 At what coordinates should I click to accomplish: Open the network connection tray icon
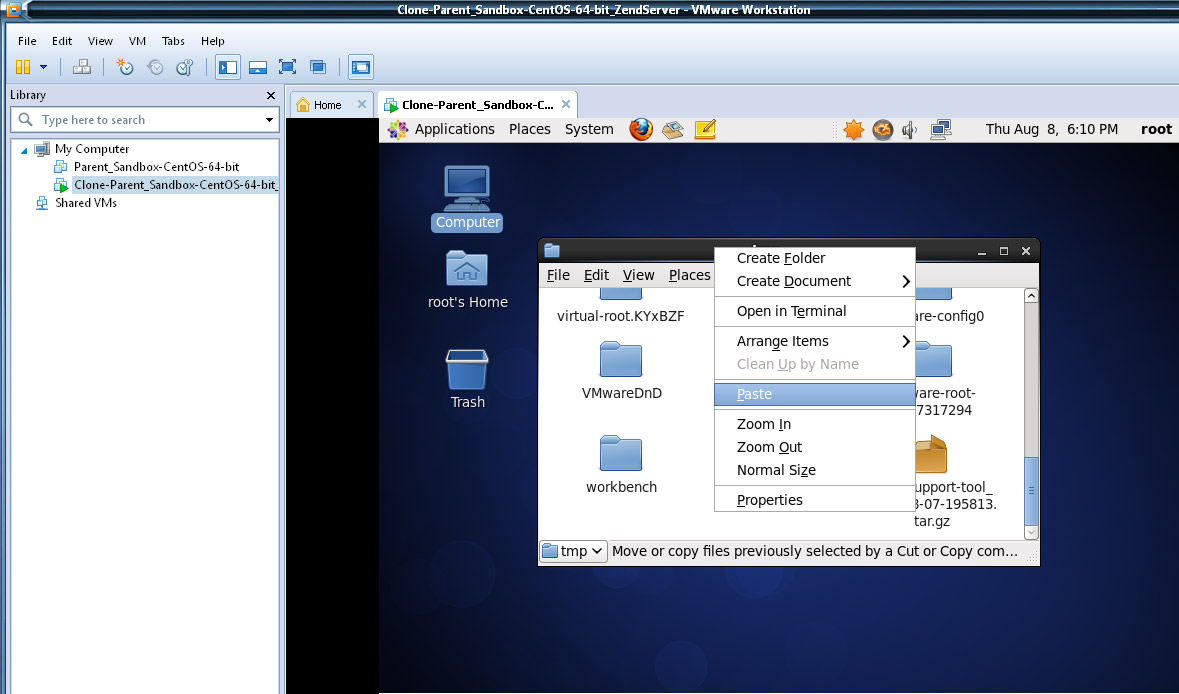point(941,129)
